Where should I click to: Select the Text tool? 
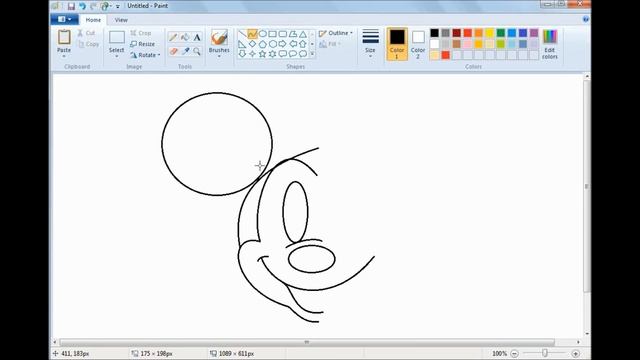click(197, 38)
